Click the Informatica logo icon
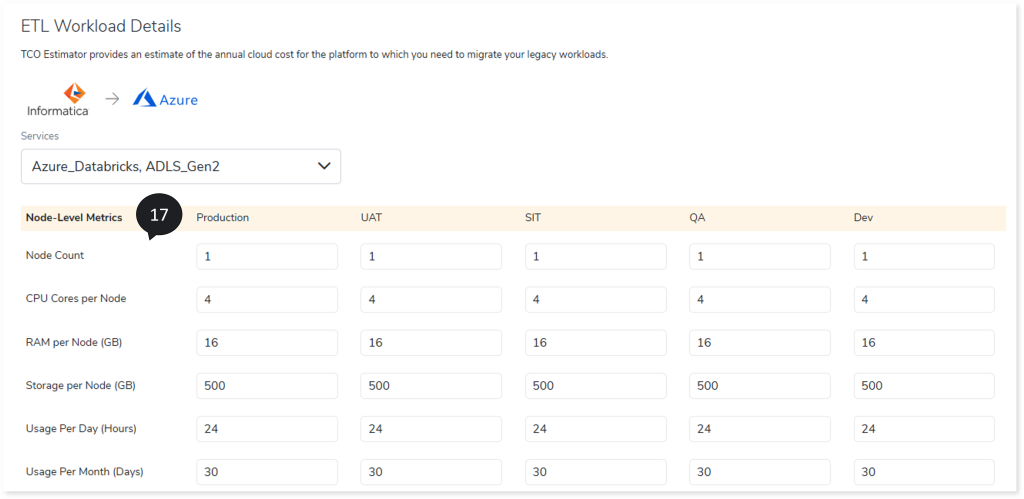 point(68,93)
